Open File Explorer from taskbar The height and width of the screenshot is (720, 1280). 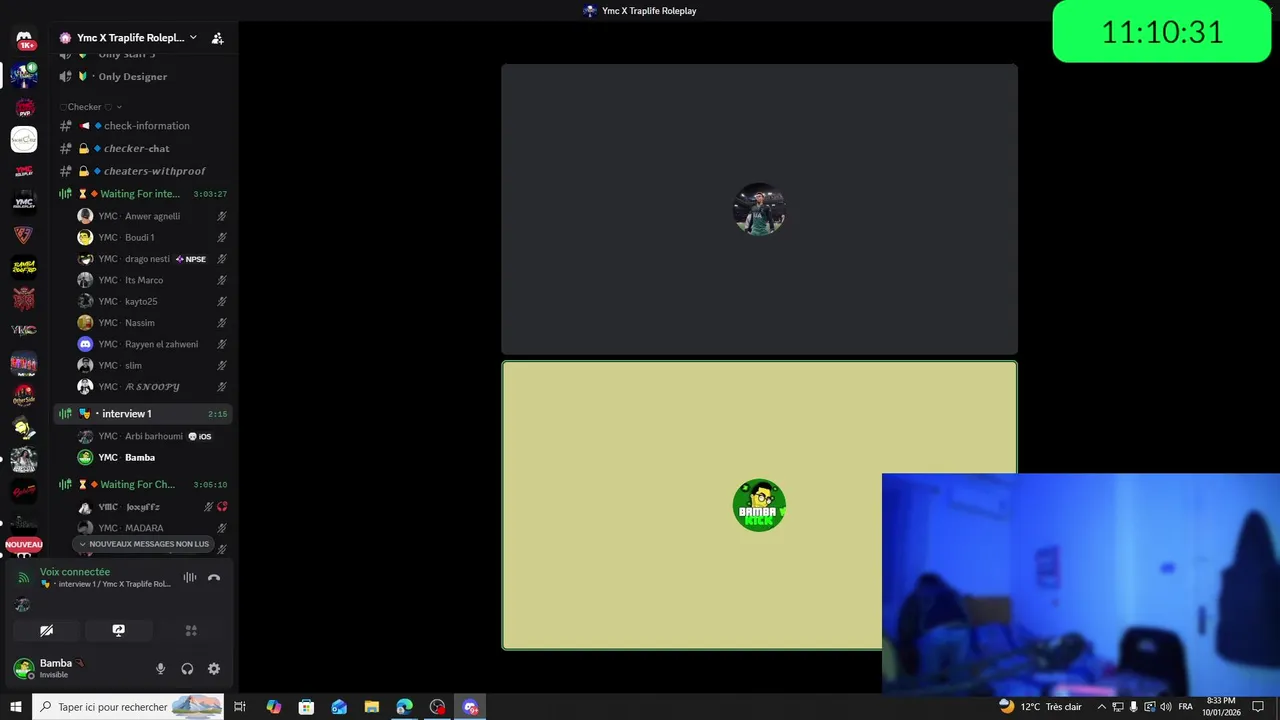tap(372, 707)
